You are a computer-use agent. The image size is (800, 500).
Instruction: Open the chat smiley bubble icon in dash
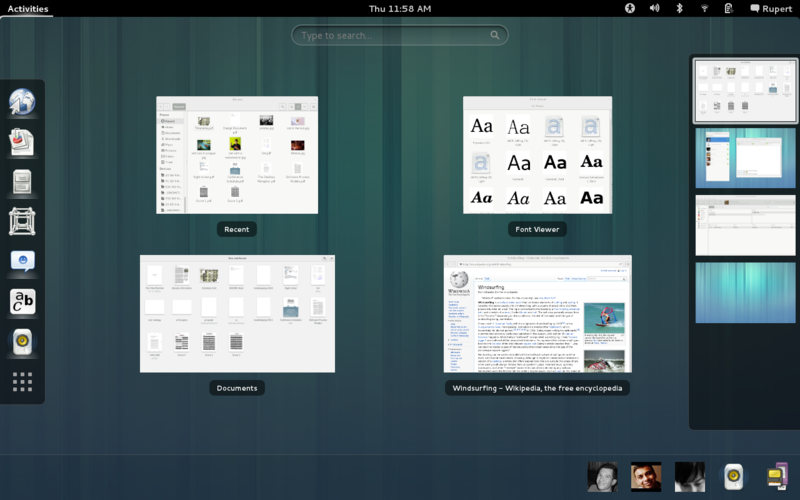pyautogui.click(x=22, y=262)
